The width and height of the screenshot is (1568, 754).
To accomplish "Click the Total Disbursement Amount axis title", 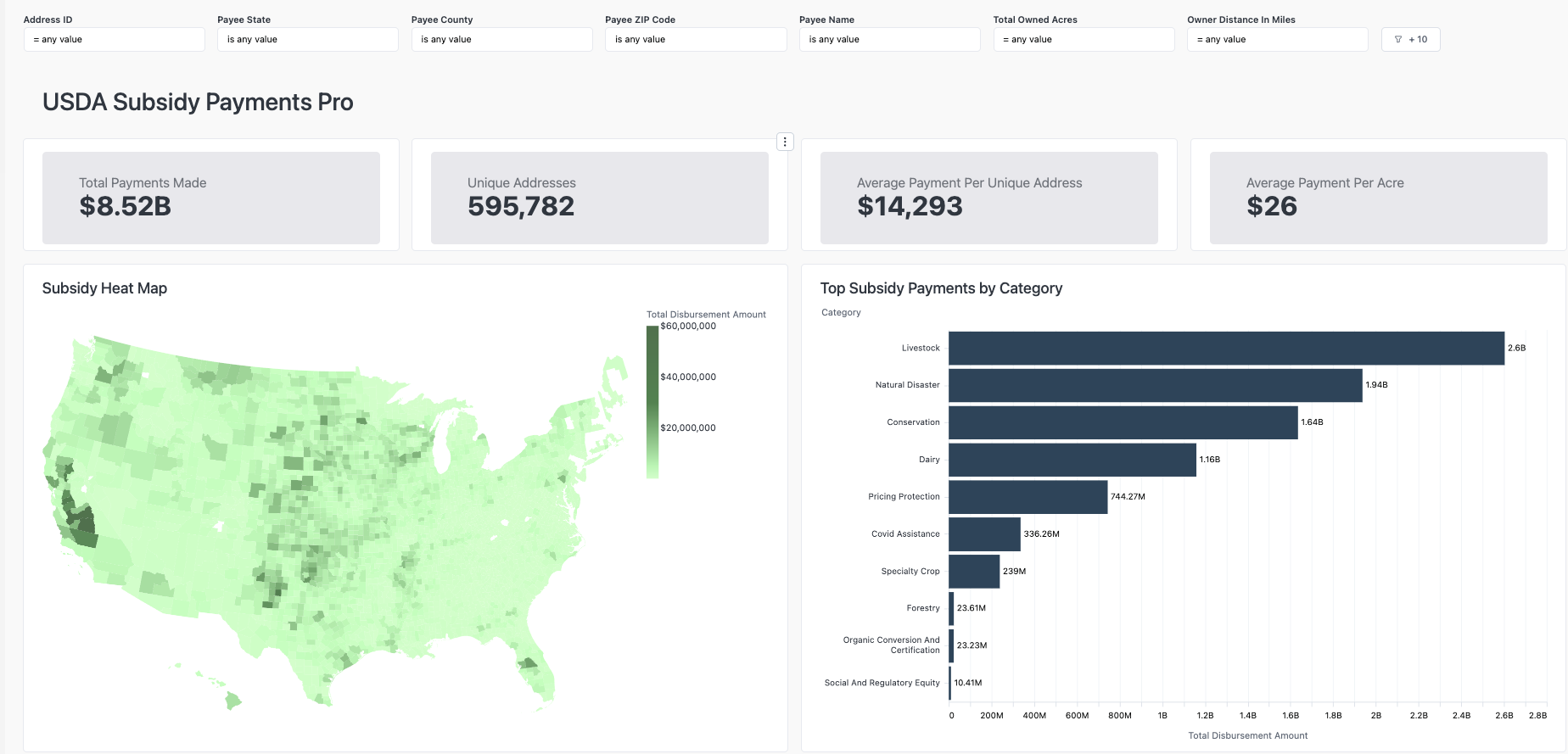I will 1247,735.
